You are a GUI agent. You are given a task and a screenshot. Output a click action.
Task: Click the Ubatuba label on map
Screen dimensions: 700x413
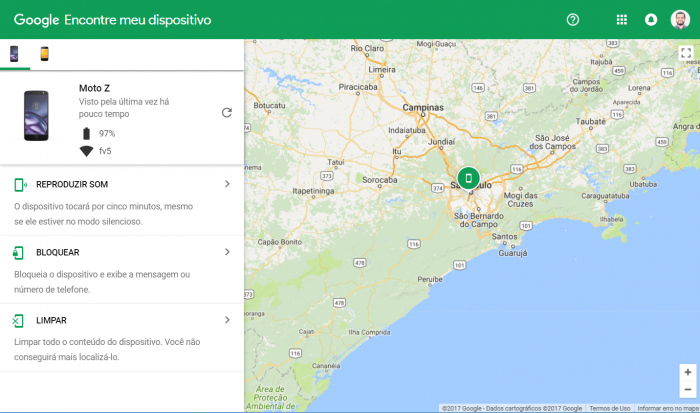coord(643,184)
